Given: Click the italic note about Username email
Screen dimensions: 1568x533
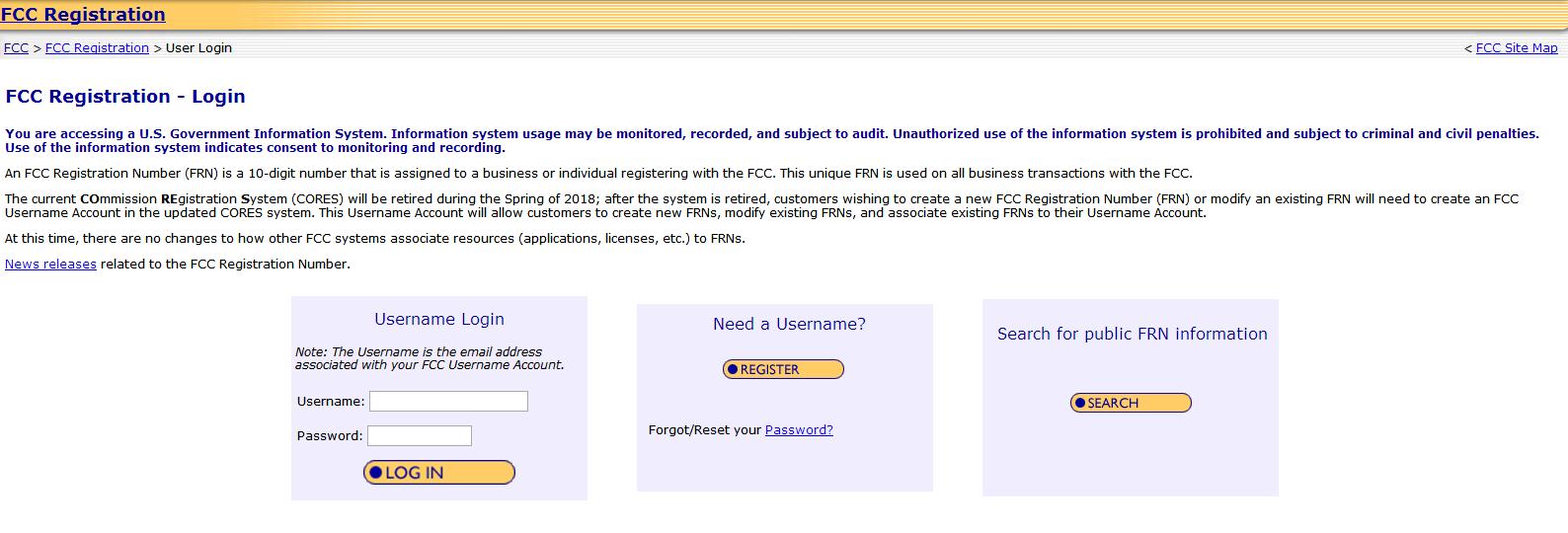Looking at the screenshot, I should coord(429,358).
